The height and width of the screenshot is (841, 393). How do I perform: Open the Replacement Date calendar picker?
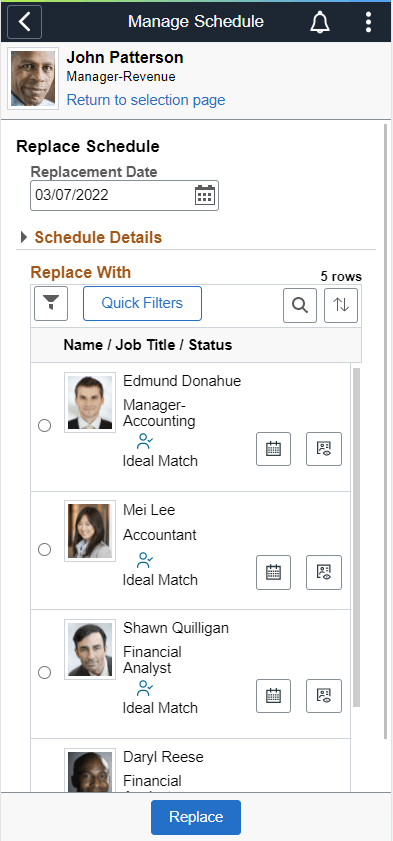204,195
